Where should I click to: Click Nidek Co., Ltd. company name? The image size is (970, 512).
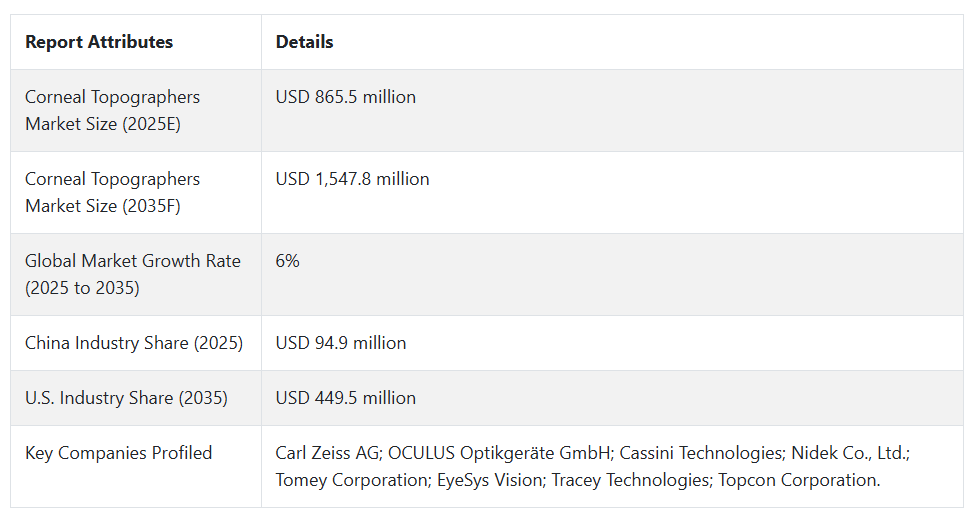point(849,453)
